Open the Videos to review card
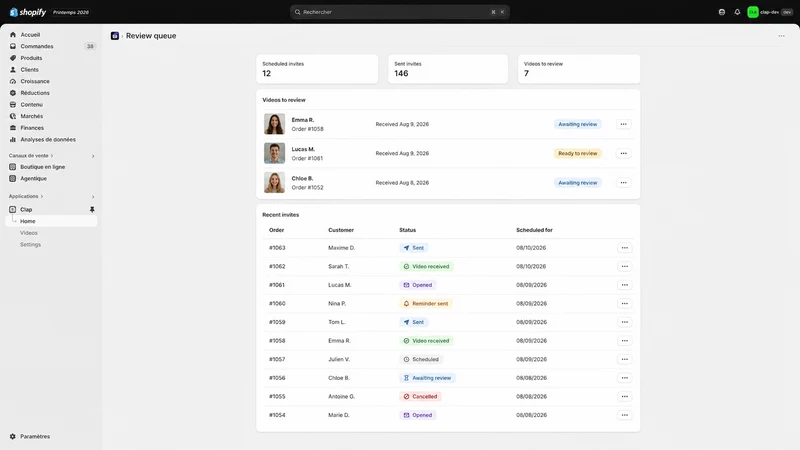 click(x=579, y=69)
